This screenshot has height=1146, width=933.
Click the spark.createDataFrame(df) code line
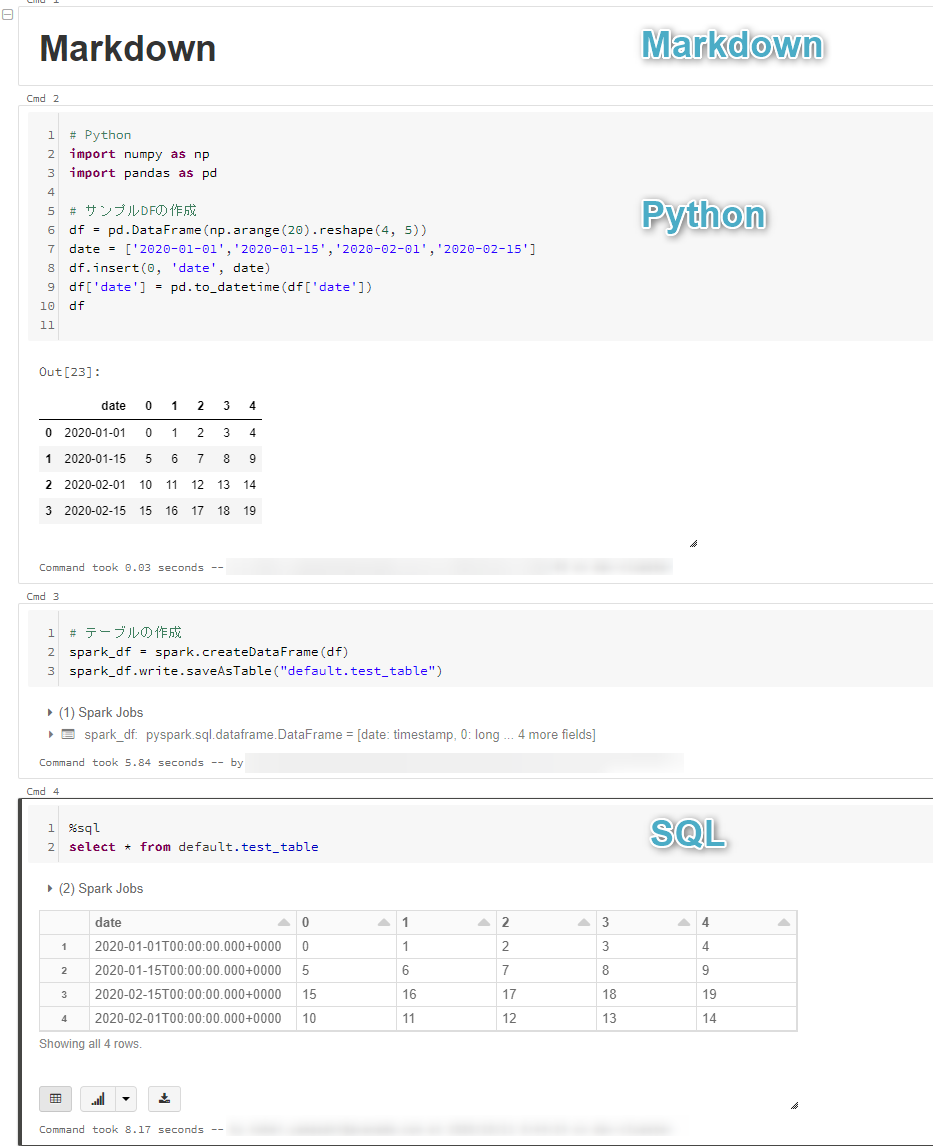point(209,652)
